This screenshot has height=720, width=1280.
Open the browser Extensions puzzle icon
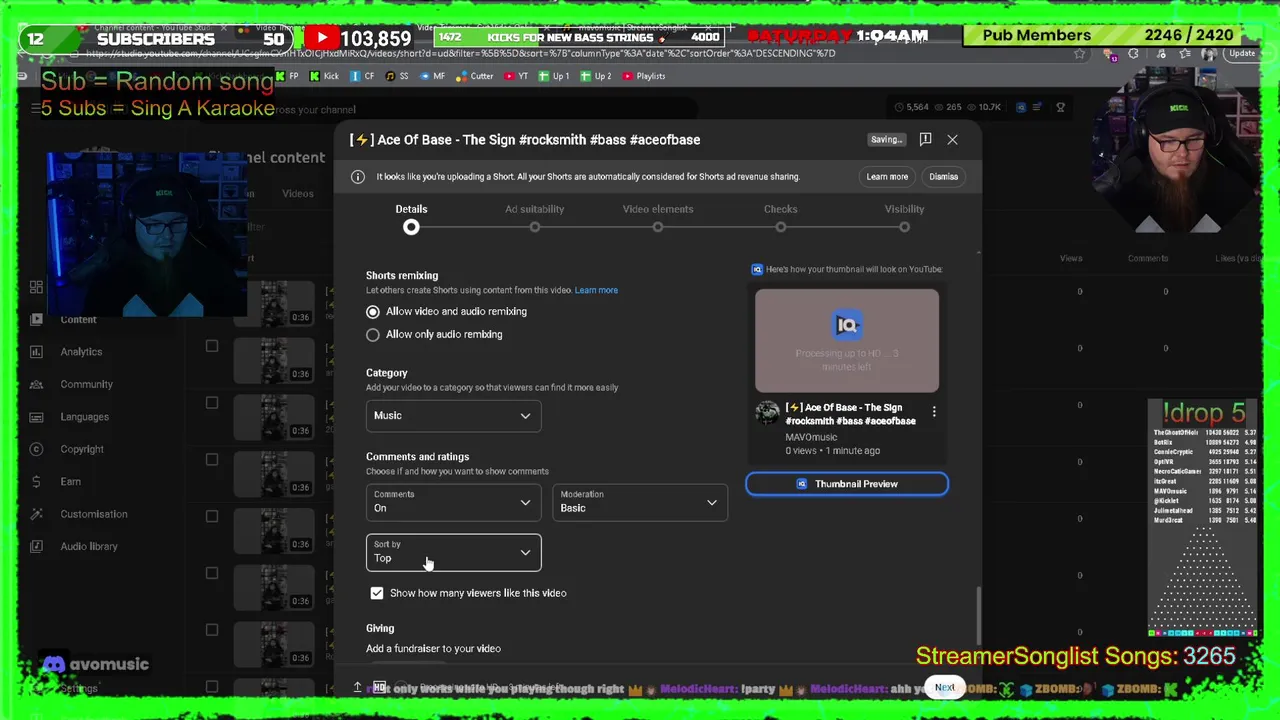click(x=1133, y=54)
